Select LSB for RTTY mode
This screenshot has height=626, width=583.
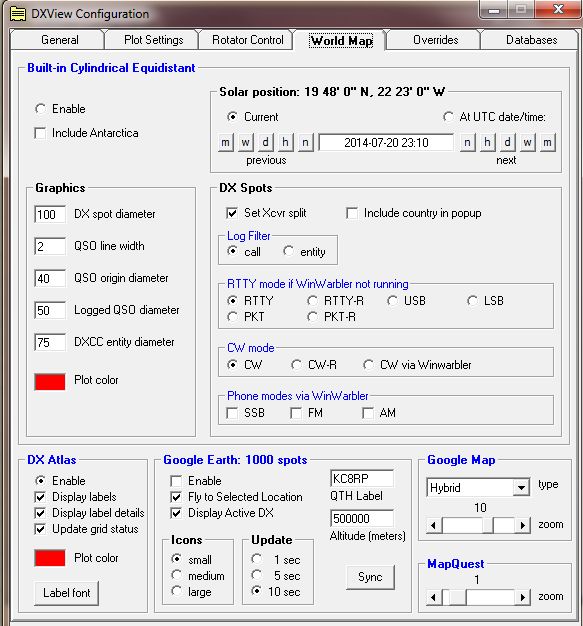(x=472, y=300)
